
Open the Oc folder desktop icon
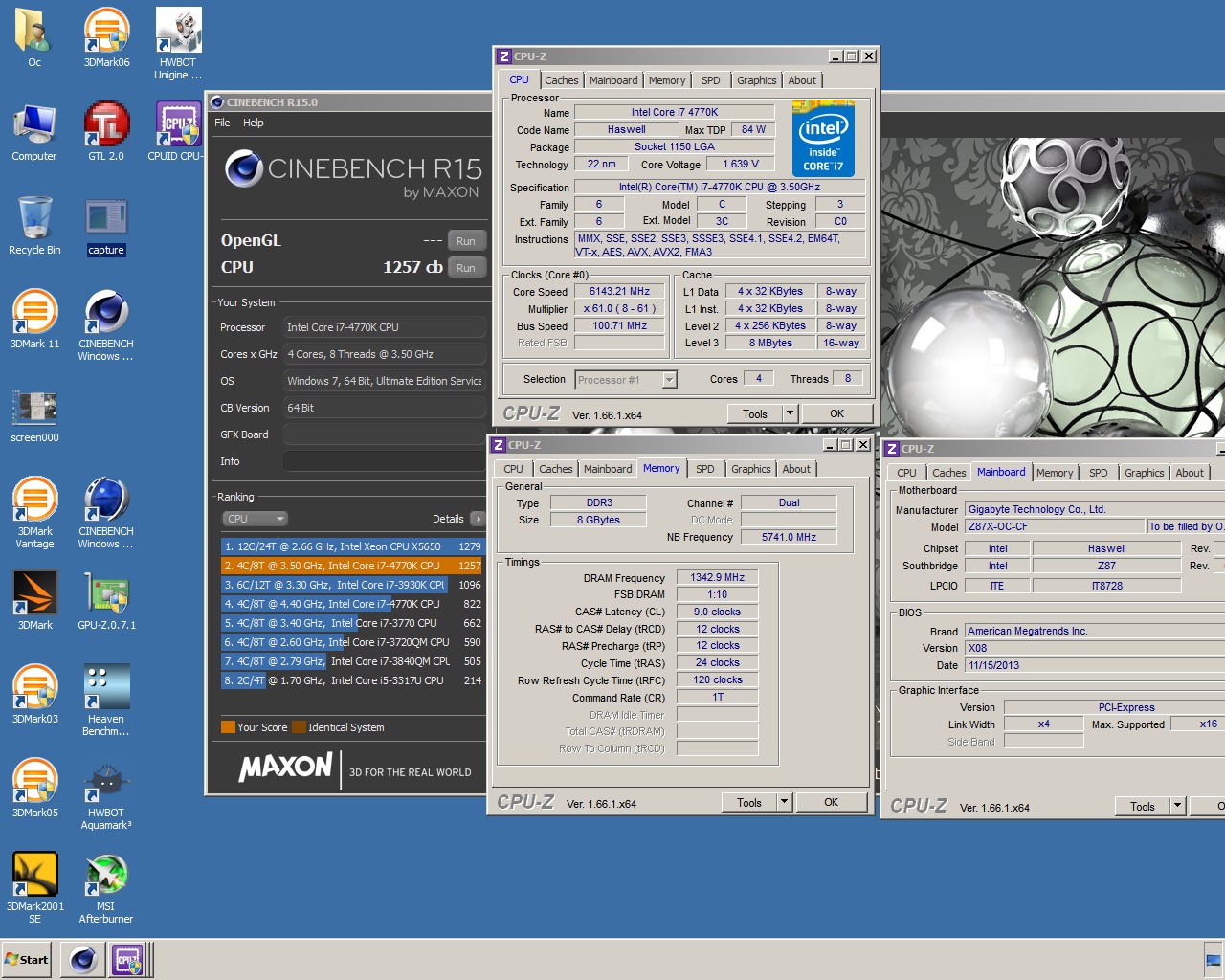(x=34, y=38)
